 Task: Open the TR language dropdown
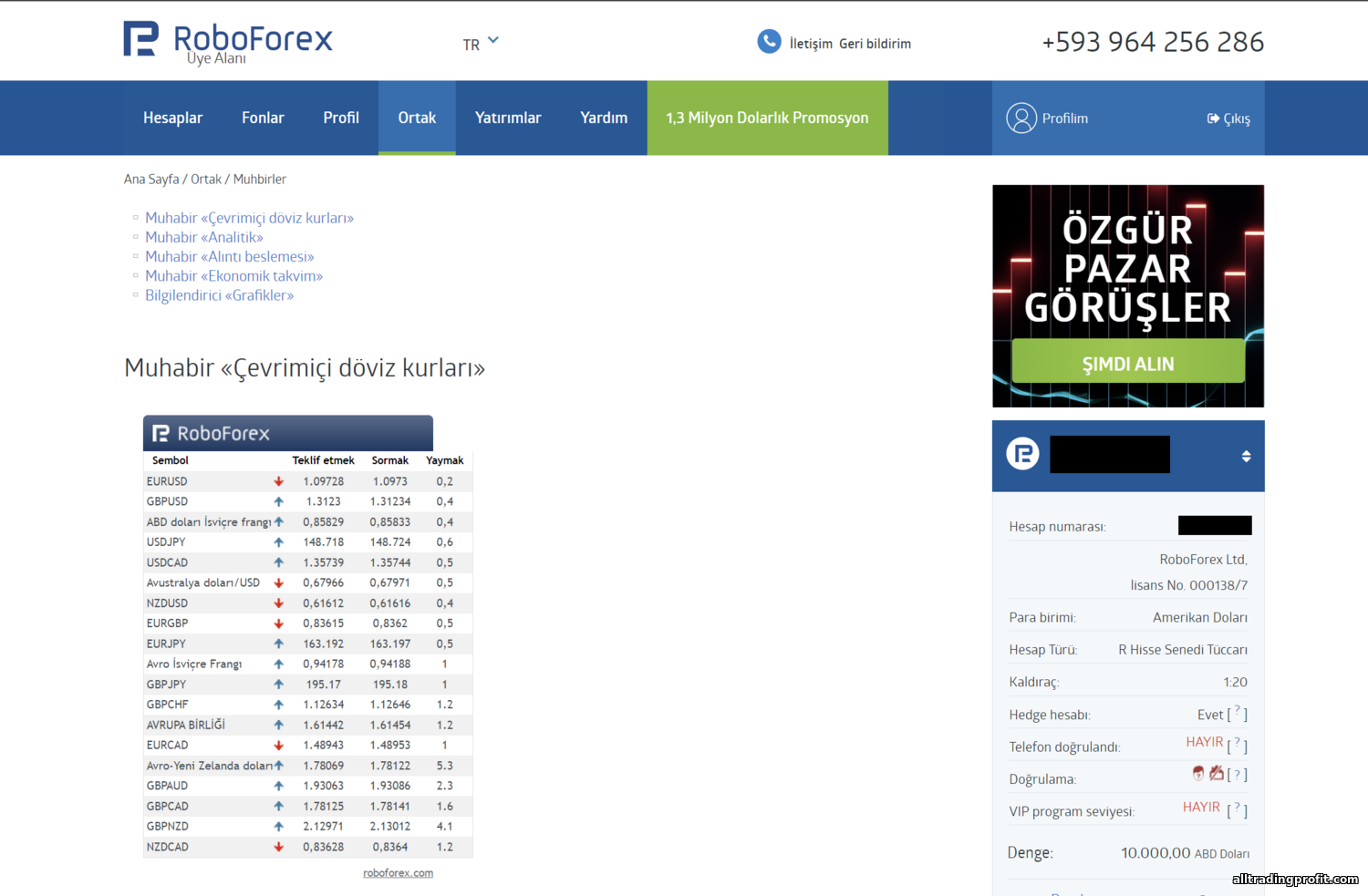tap(481, 43)
